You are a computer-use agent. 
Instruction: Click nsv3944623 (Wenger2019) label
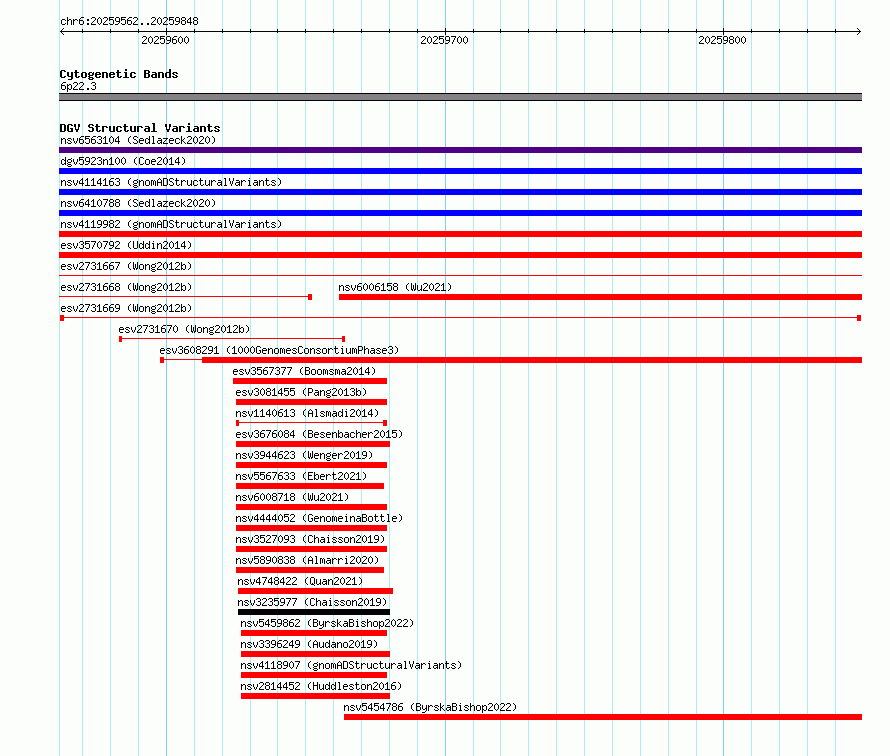tap(304, 455)
